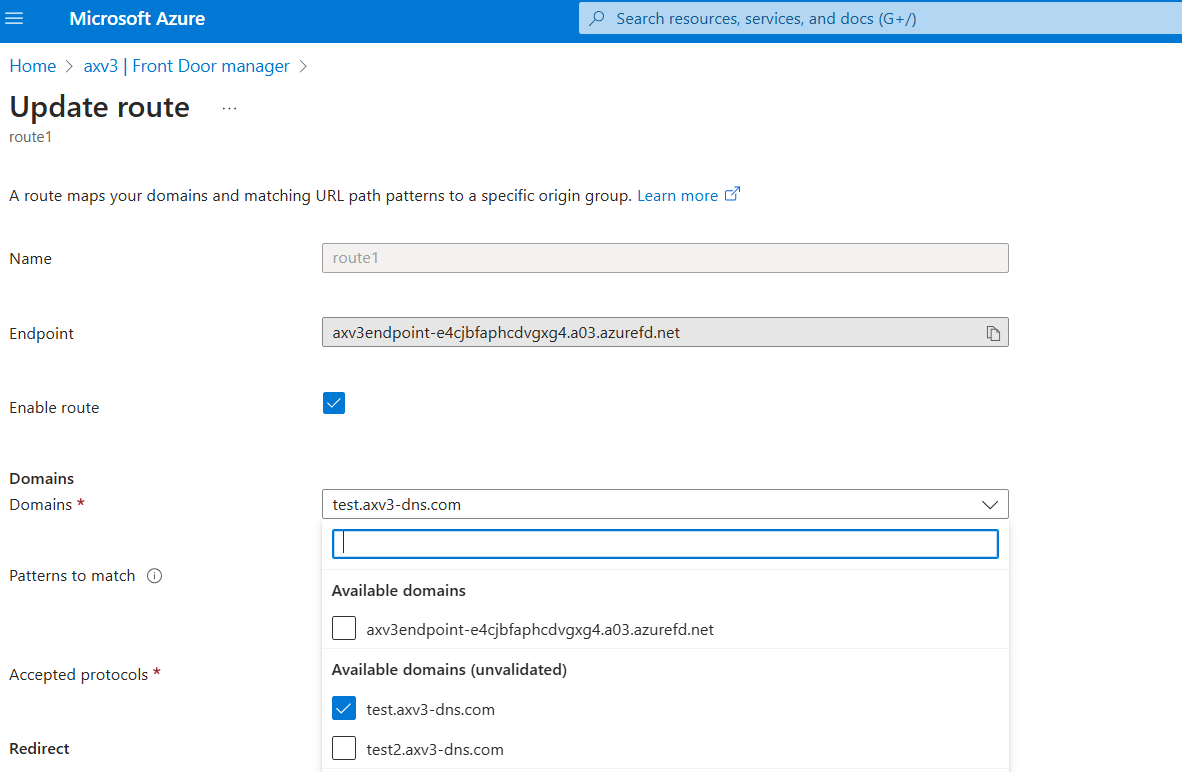Click the Endpoint hostname field

665,332
